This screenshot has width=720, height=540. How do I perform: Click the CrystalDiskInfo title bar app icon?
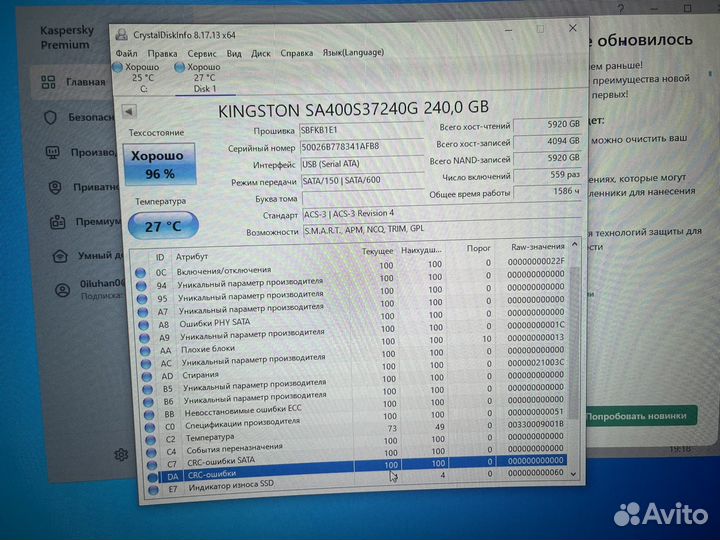click(x=122, y=34)
